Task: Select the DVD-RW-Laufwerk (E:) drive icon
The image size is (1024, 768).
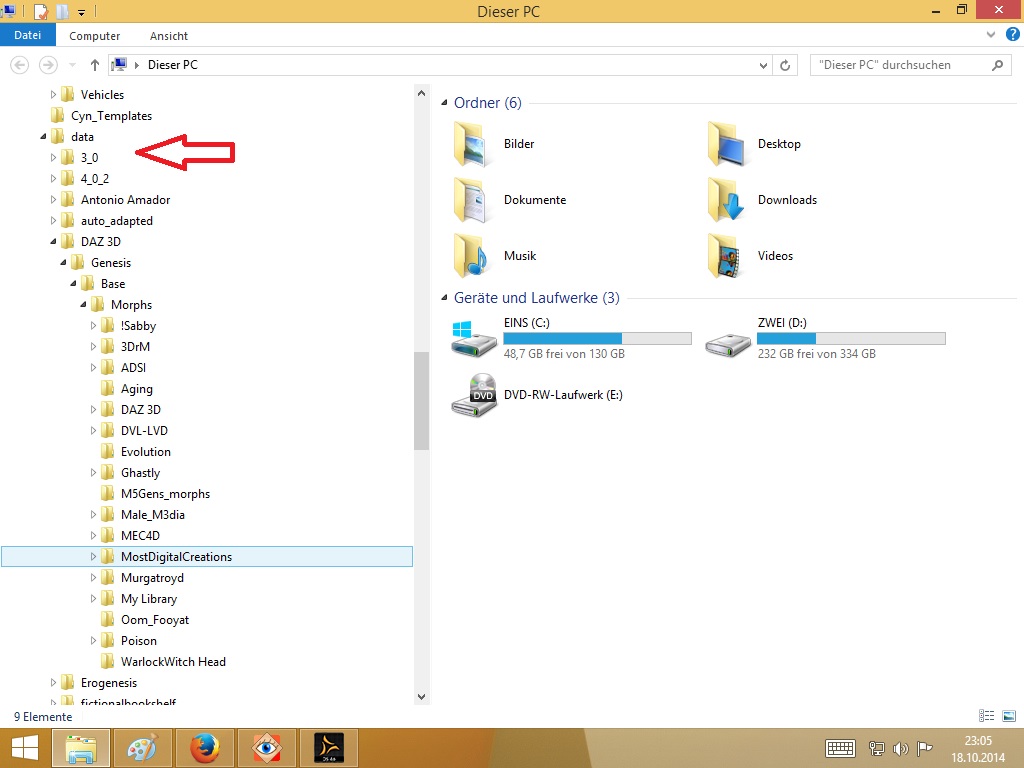Action: click(x=474, y=395)
